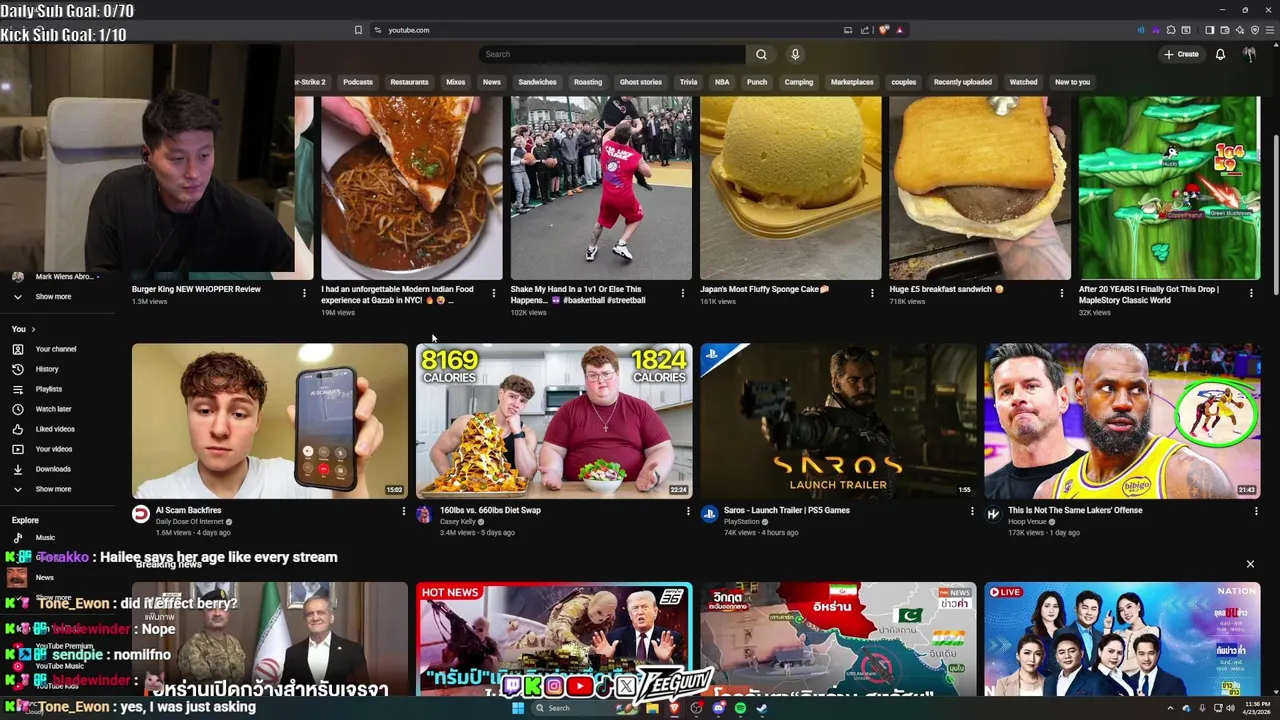Screen dimensions: 1280x720
Task: Play the 8169 vs 1824 calories thumbnail
Action: [554, 421]
